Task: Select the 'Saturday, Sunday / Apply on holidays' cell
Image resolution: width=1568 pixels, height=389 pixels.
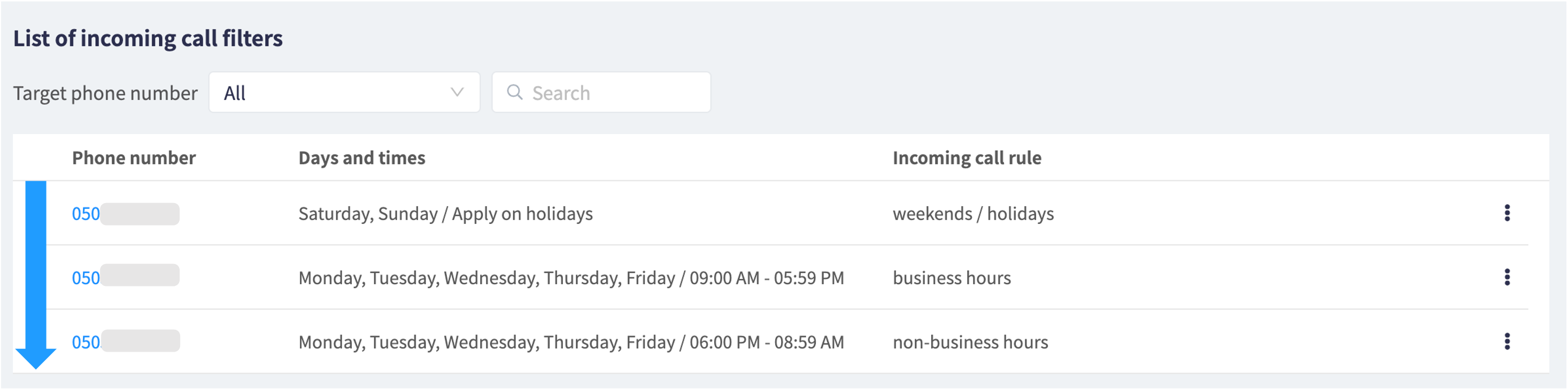Action: pyautogui.click(x=445, y=214)
